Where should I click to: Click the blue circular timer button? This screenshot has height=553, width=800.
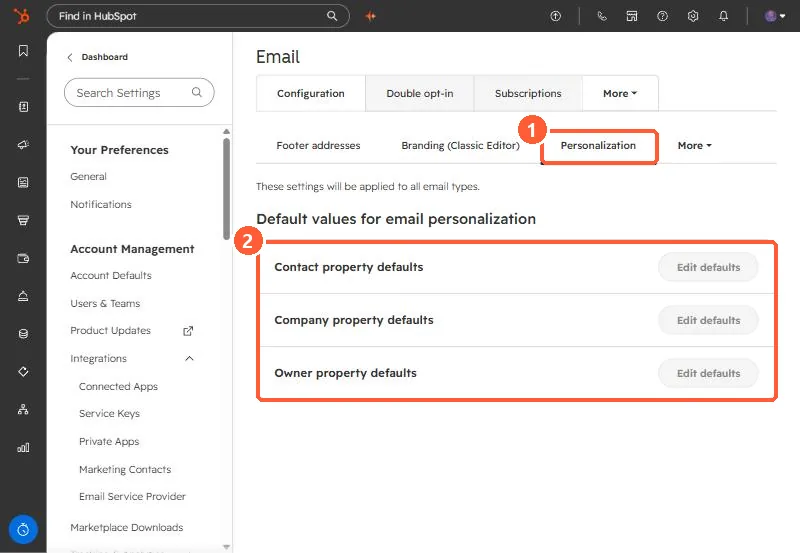tap(23, 530)
